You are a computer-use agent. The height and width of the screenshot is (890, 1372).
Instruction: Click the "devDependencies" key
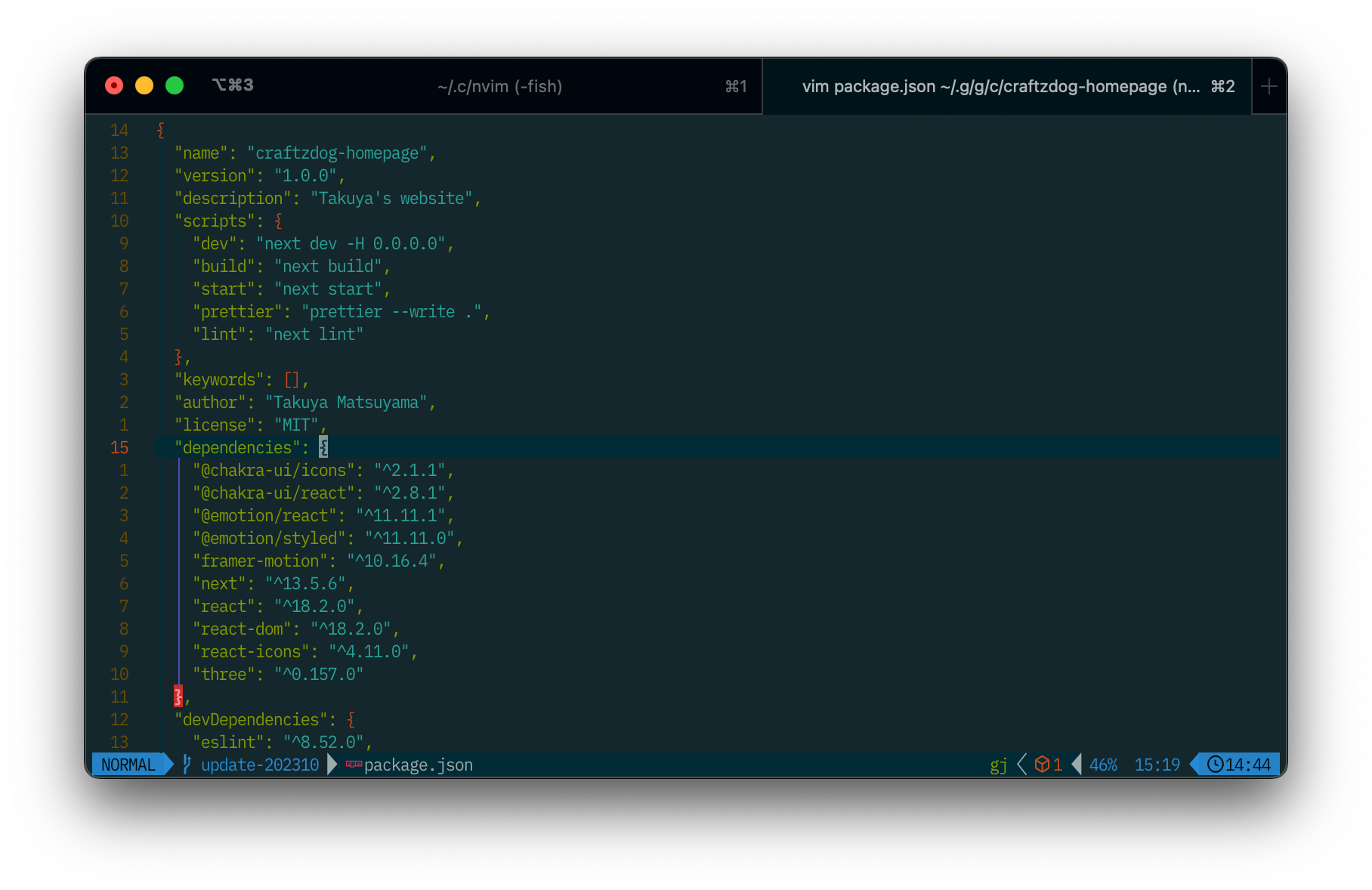pos(251,719)
